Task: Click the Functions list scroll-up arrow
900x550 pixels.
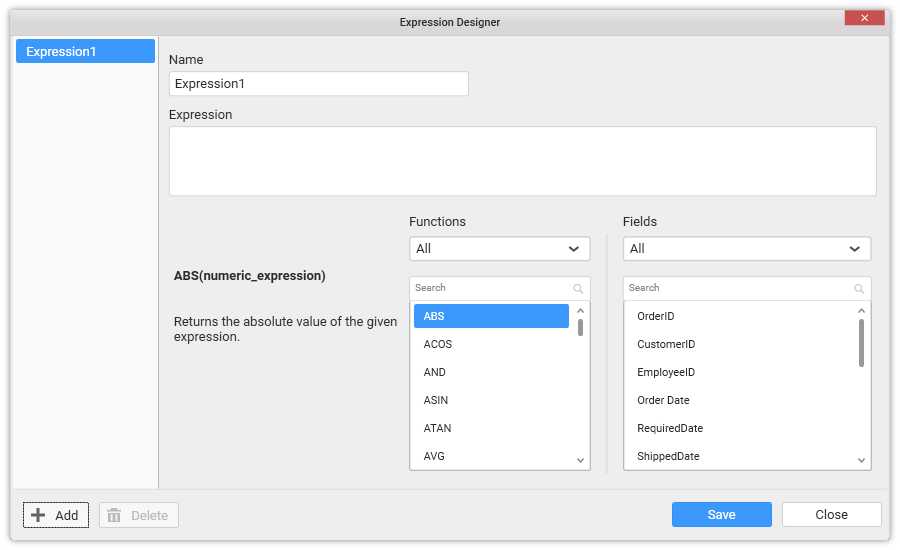Action: 580,310
